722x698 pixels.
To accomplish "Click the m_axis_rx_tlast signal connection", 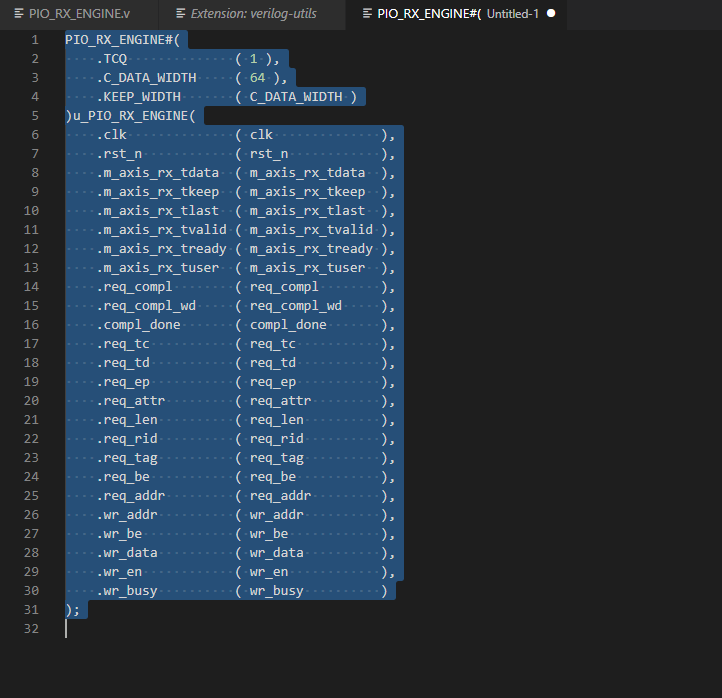I will (308, 211).
